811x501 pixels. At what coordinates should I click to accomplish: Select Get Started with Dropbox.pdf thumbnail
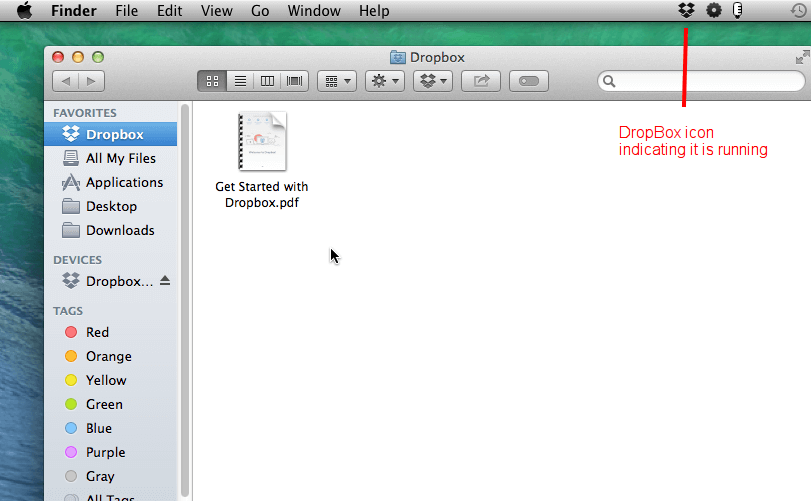pos(262,141)
